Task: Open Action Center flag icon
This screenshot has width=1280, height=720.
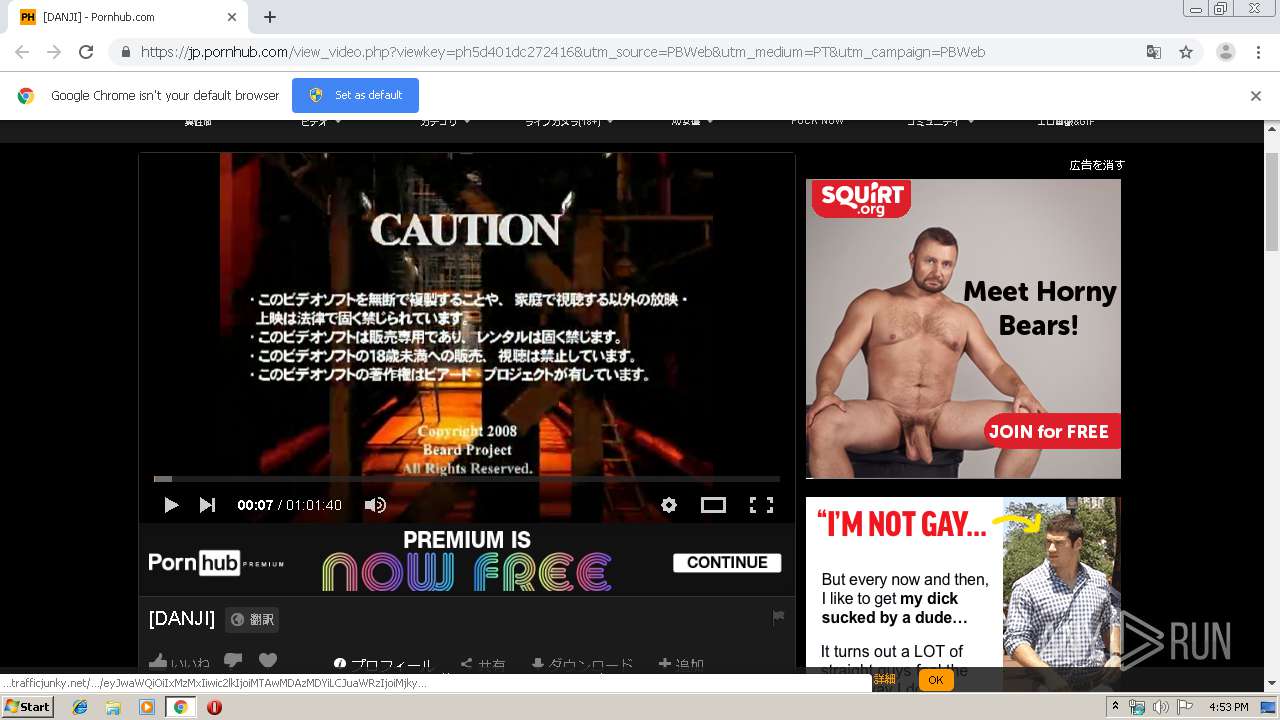Action: 1183,707
